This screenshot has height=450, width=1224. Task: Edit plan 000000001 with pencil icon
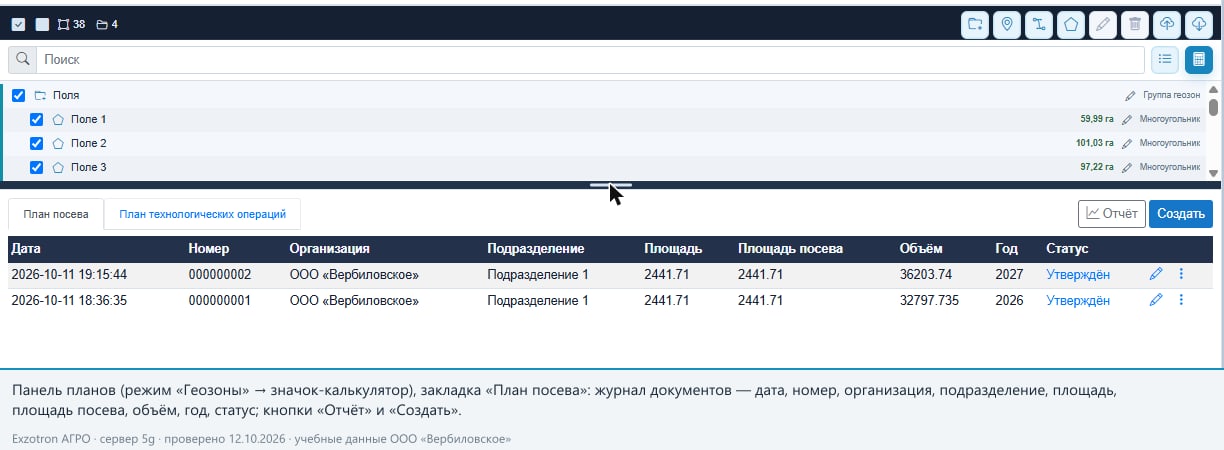(1157, 300)
